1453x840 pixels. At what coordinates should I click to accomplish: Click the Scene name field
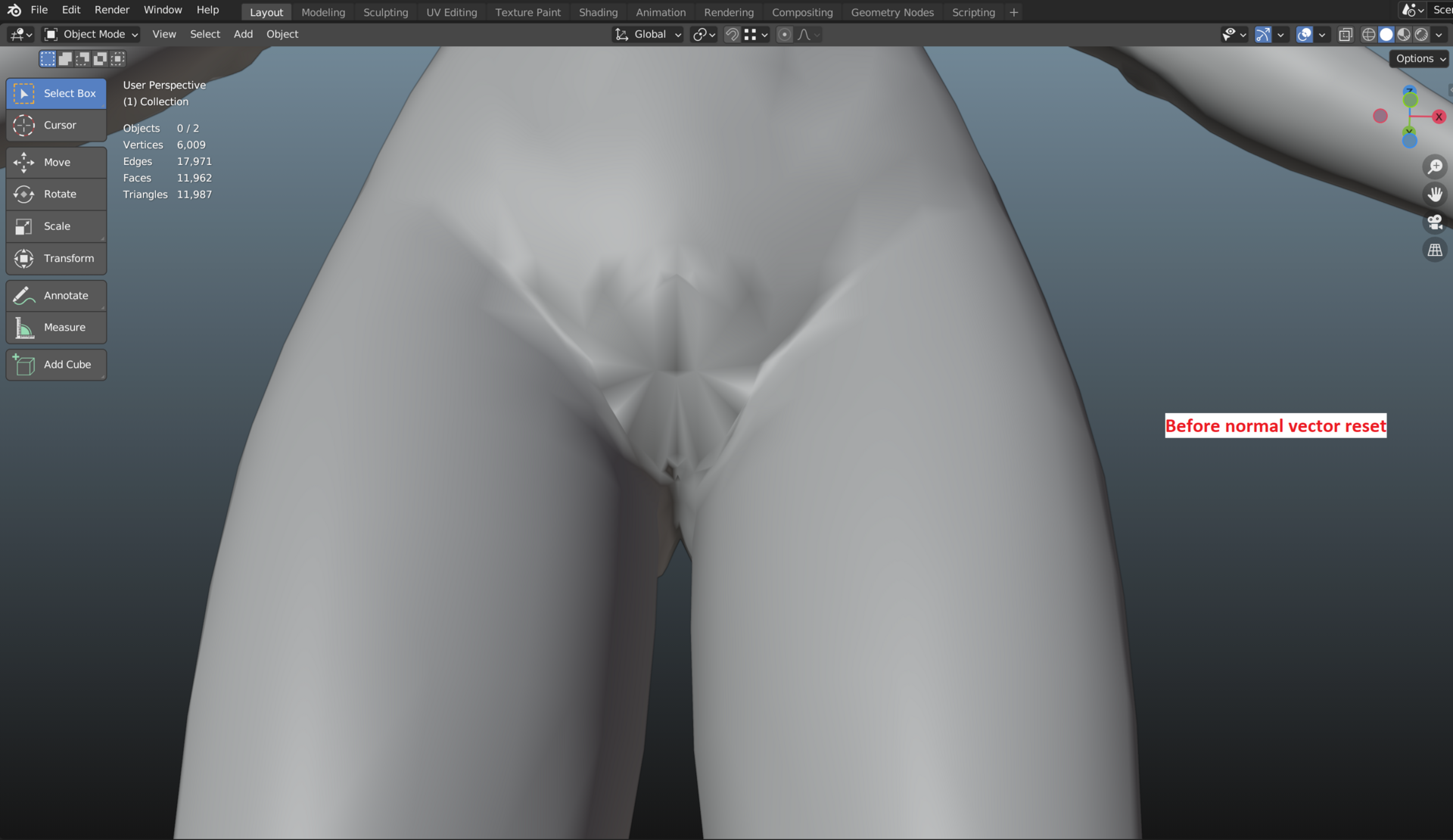tap(1442, 10)
